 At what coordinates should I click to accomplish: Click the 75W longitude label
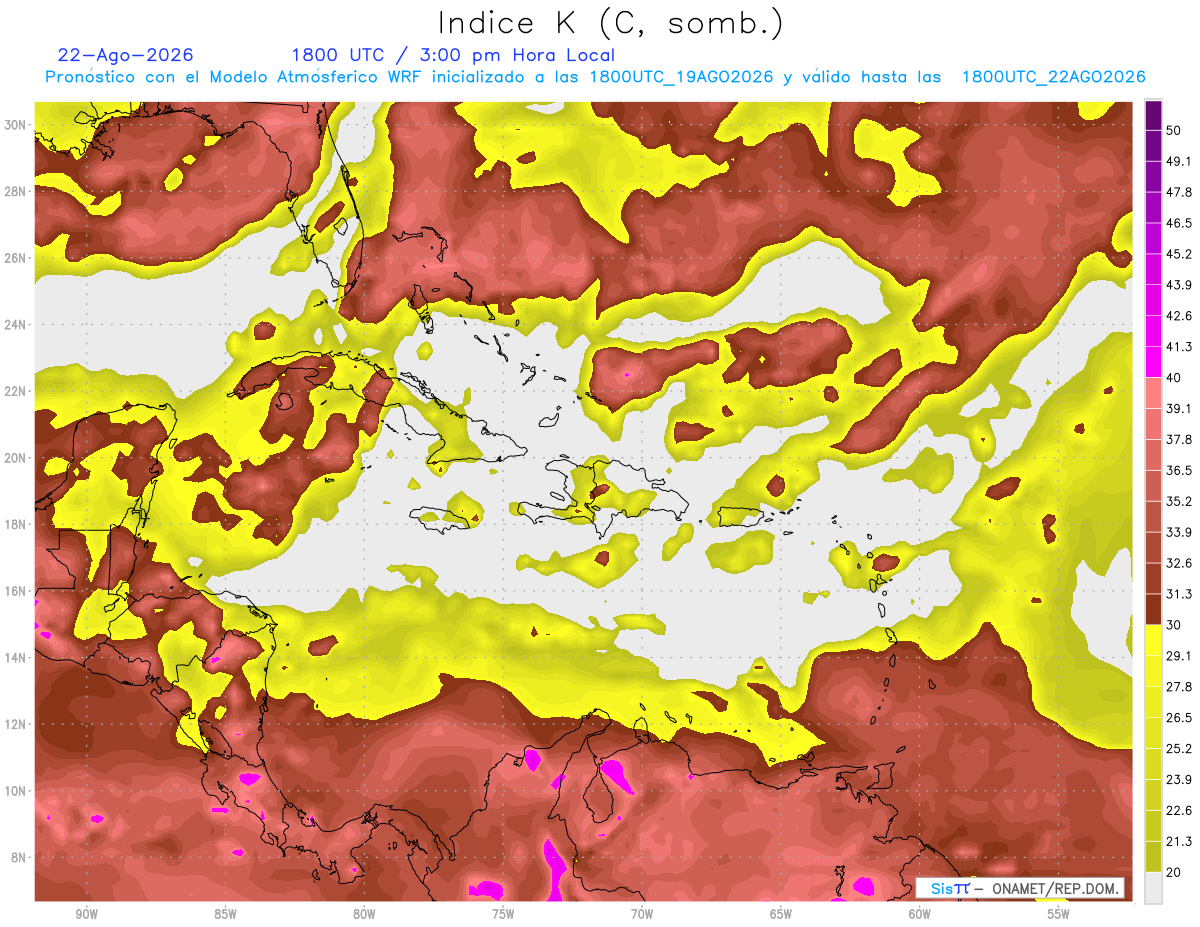[503, 914]
